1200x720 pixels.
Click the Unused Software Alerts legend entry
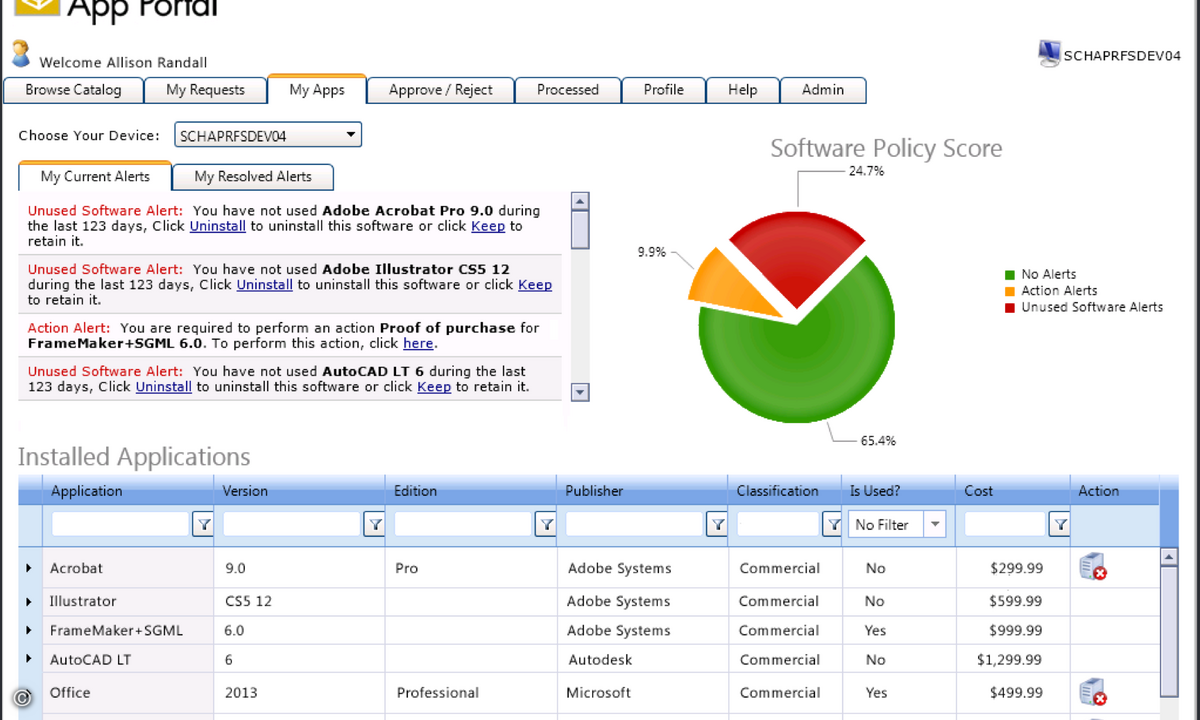1084,307
